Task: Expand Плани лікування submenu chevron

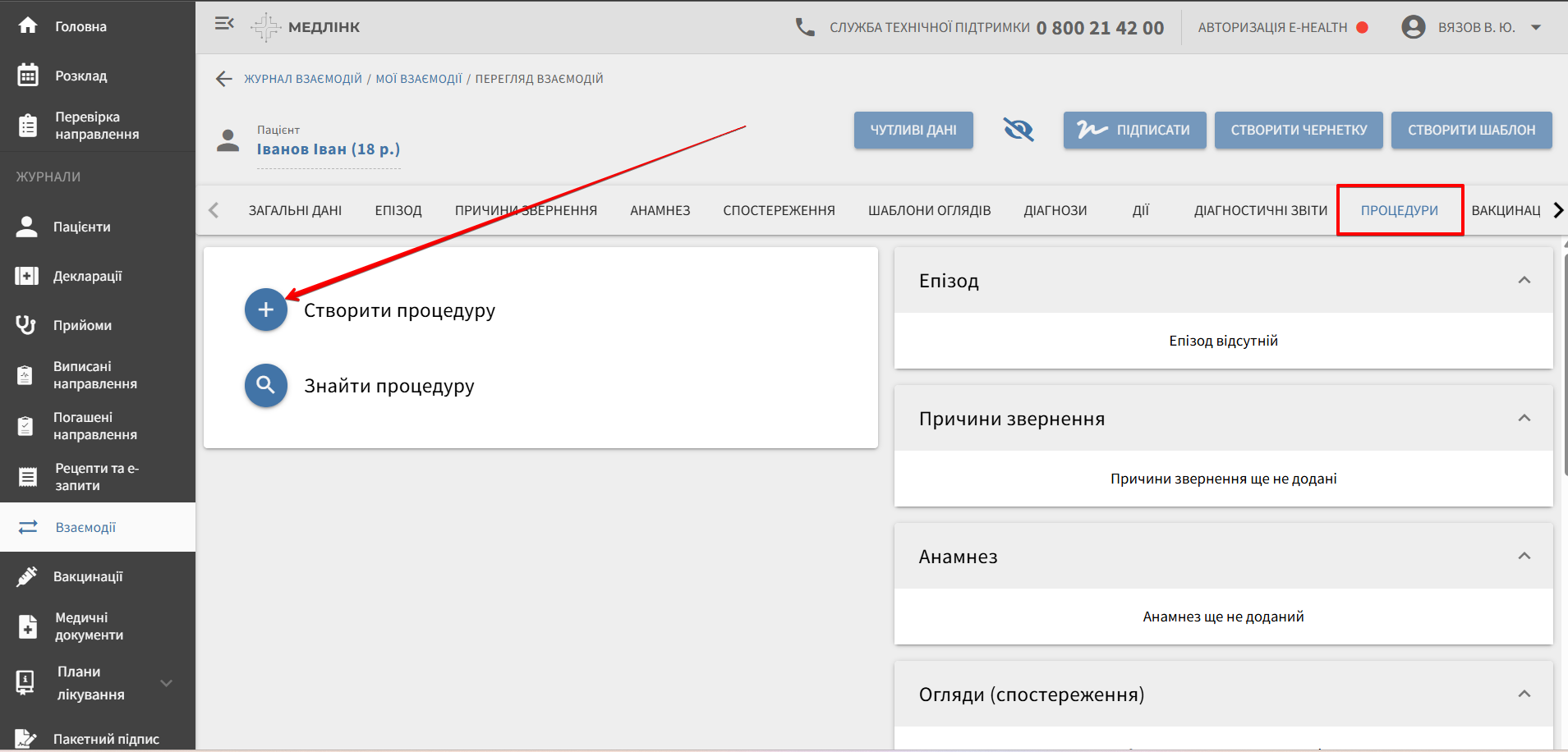Action: 167,683
